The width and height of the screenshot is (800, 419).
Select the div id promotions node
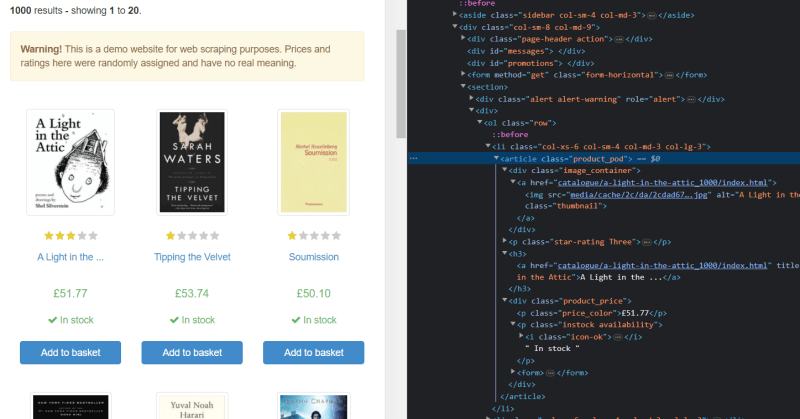pos(531,63)
